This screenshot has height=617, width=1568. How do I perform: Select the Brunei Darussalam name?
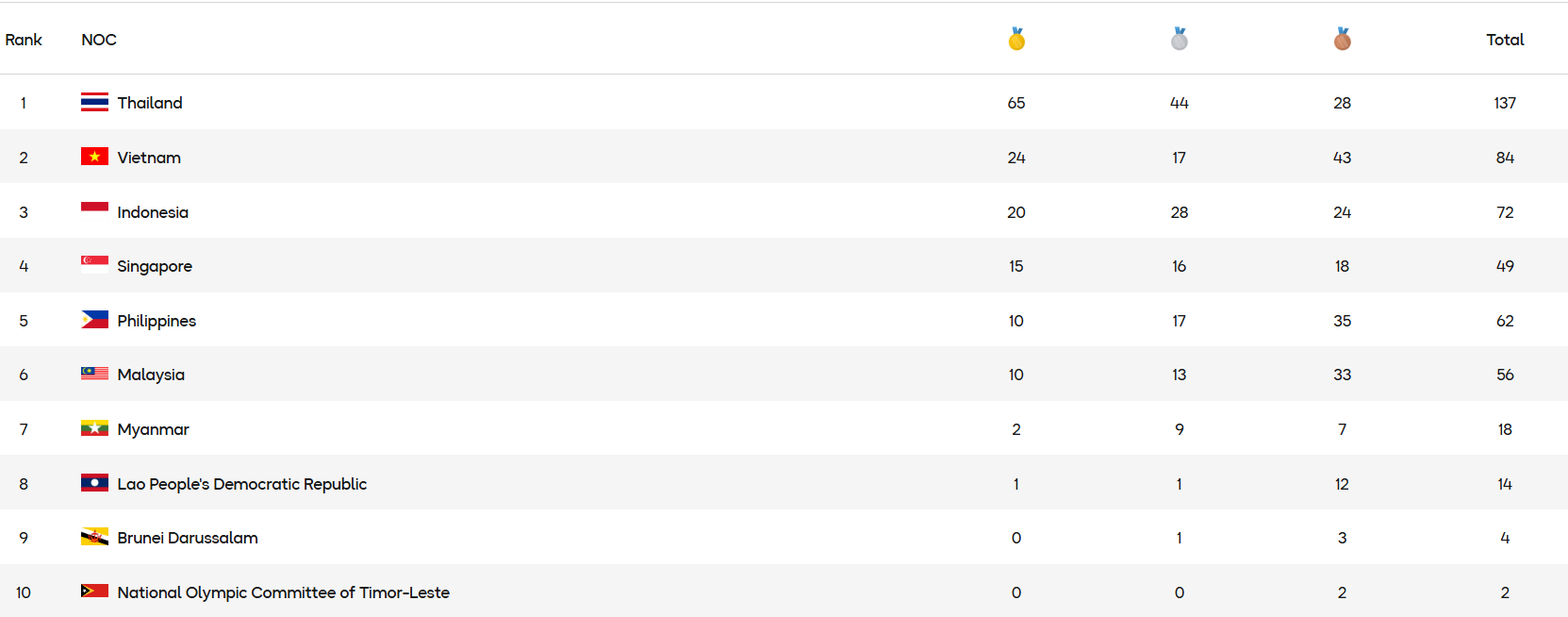[188, 538]
